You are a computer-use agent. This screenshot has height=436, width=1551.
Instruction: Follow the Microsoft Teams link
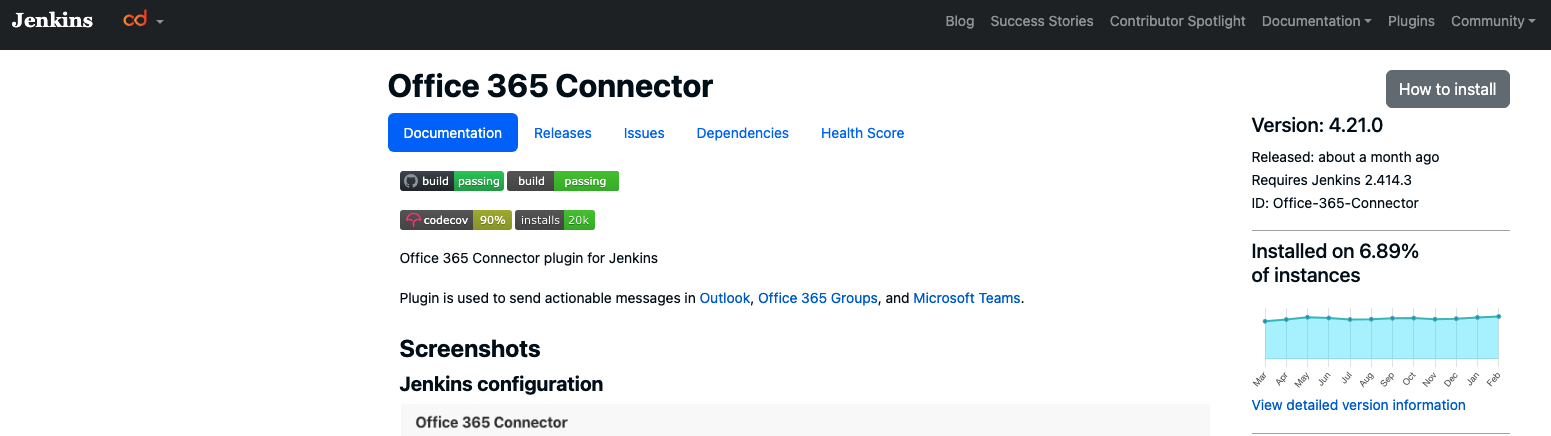tap(966, 298)
